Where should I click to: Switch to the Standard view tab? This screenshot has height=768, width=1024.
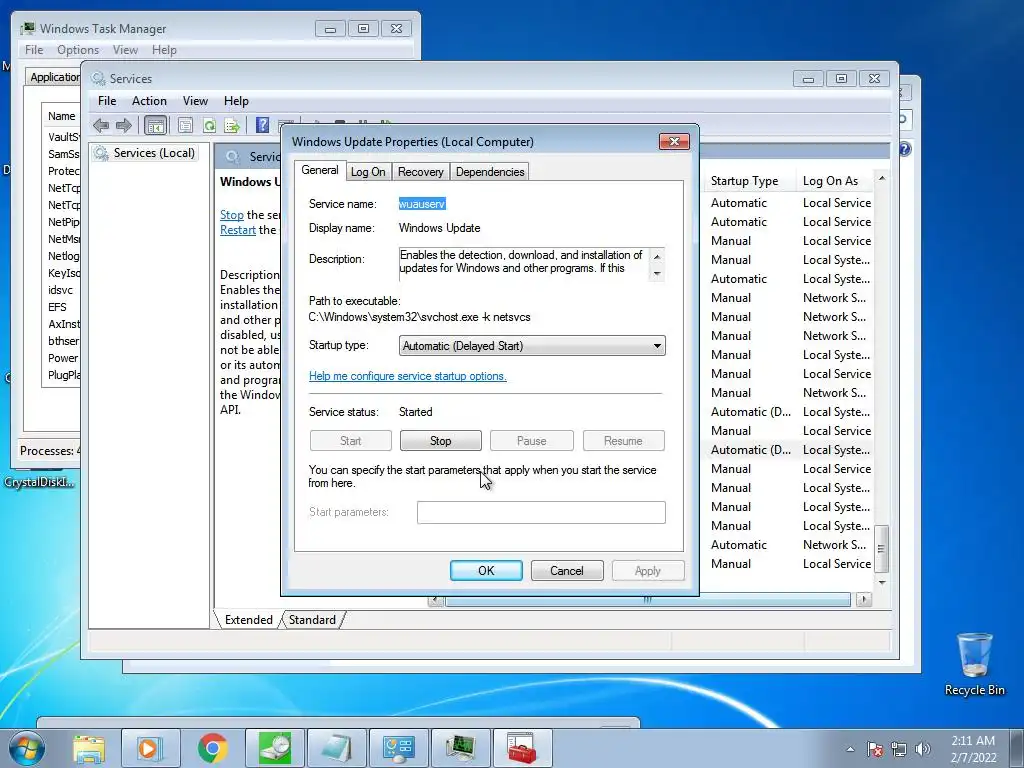312,620
